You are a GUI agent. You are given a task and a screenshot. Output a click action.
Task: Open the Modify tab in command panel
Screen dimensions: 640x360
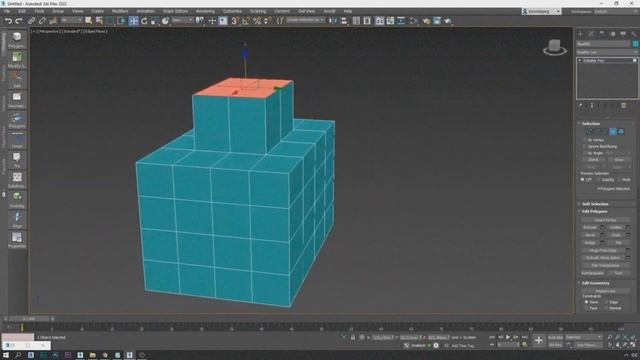click(x=591, y=34)
